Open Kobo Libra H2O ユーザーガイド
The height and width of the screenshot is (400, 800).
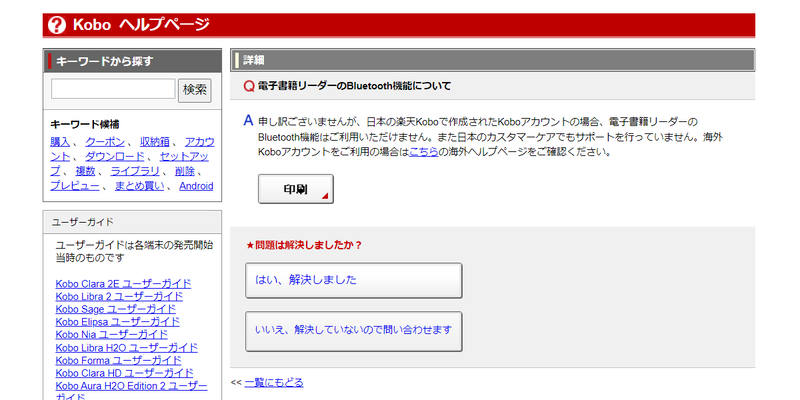pos(127,348)
